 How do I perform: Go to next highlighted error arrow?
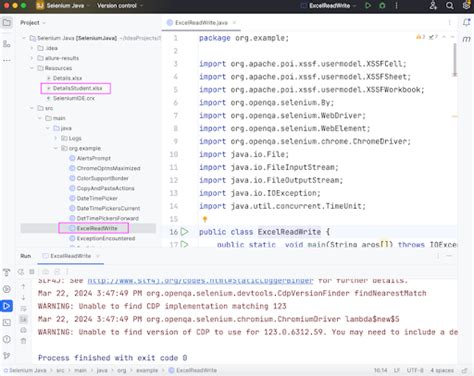452,37
